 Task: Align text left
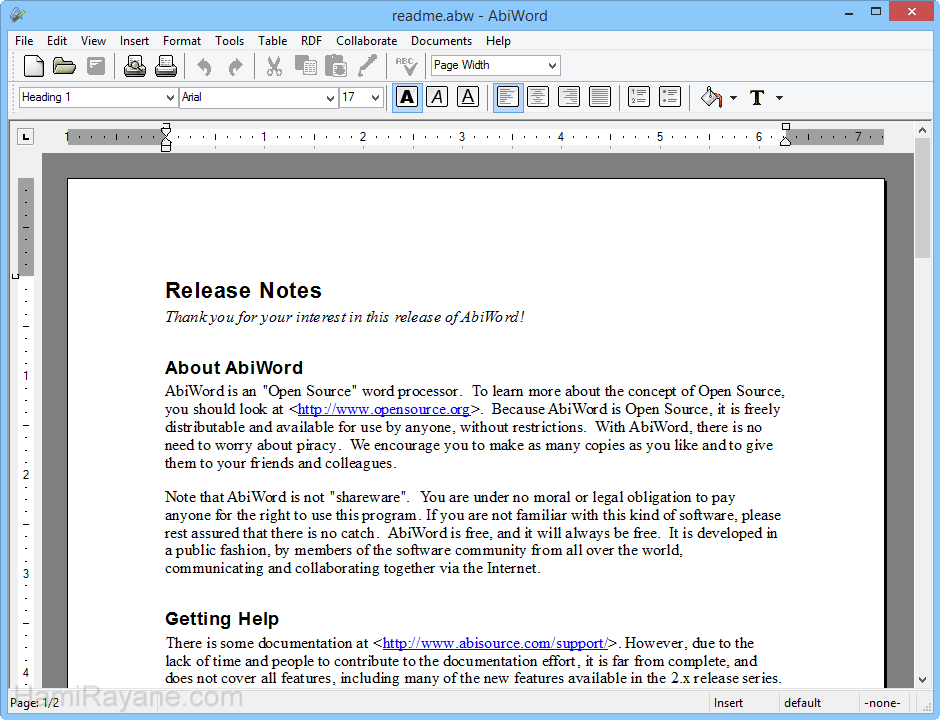tap(508, 97)
